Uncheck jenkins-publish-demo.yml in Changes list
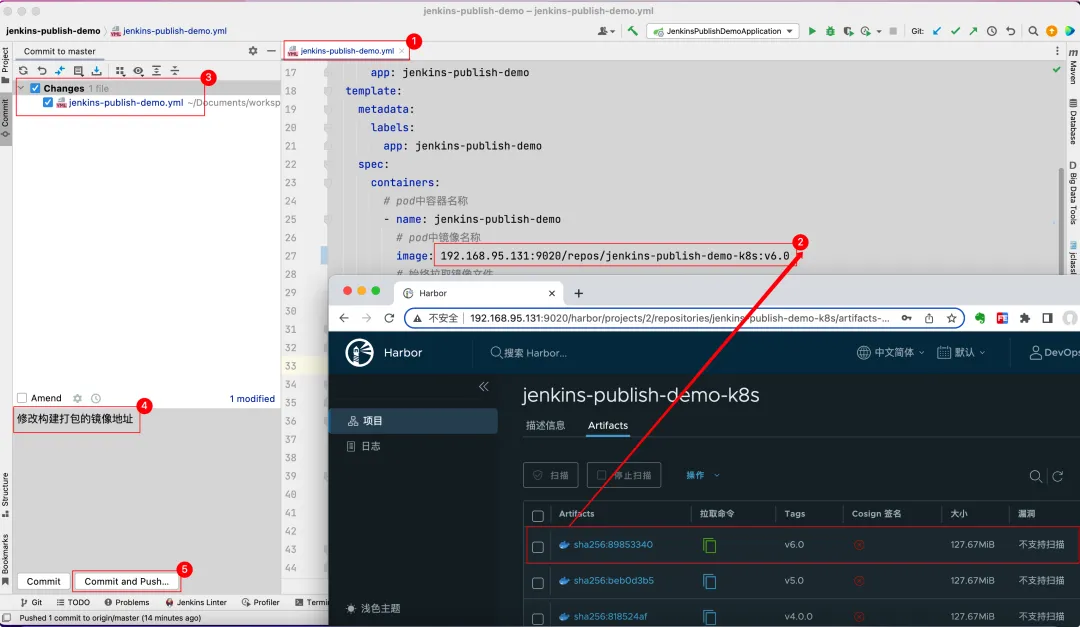 [x=48, y=103]
